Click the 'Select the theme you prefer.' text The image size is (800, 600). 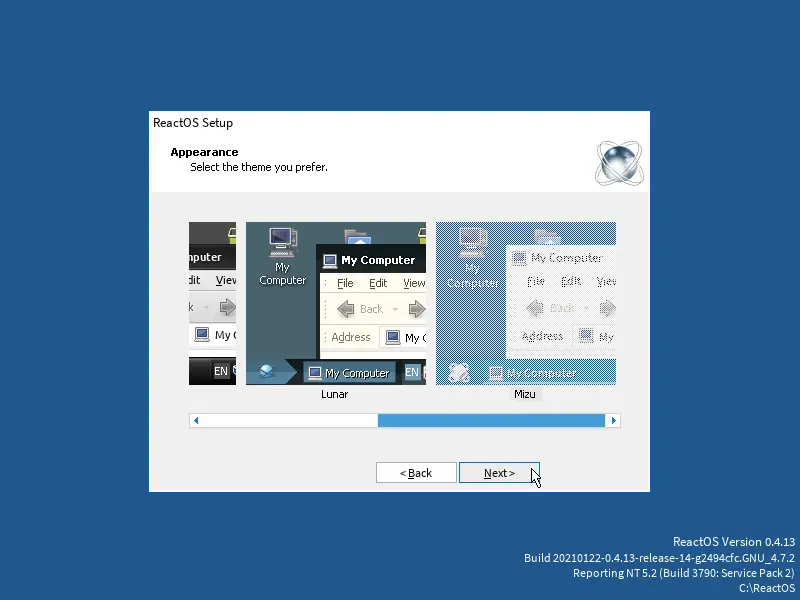pos(259,167)
